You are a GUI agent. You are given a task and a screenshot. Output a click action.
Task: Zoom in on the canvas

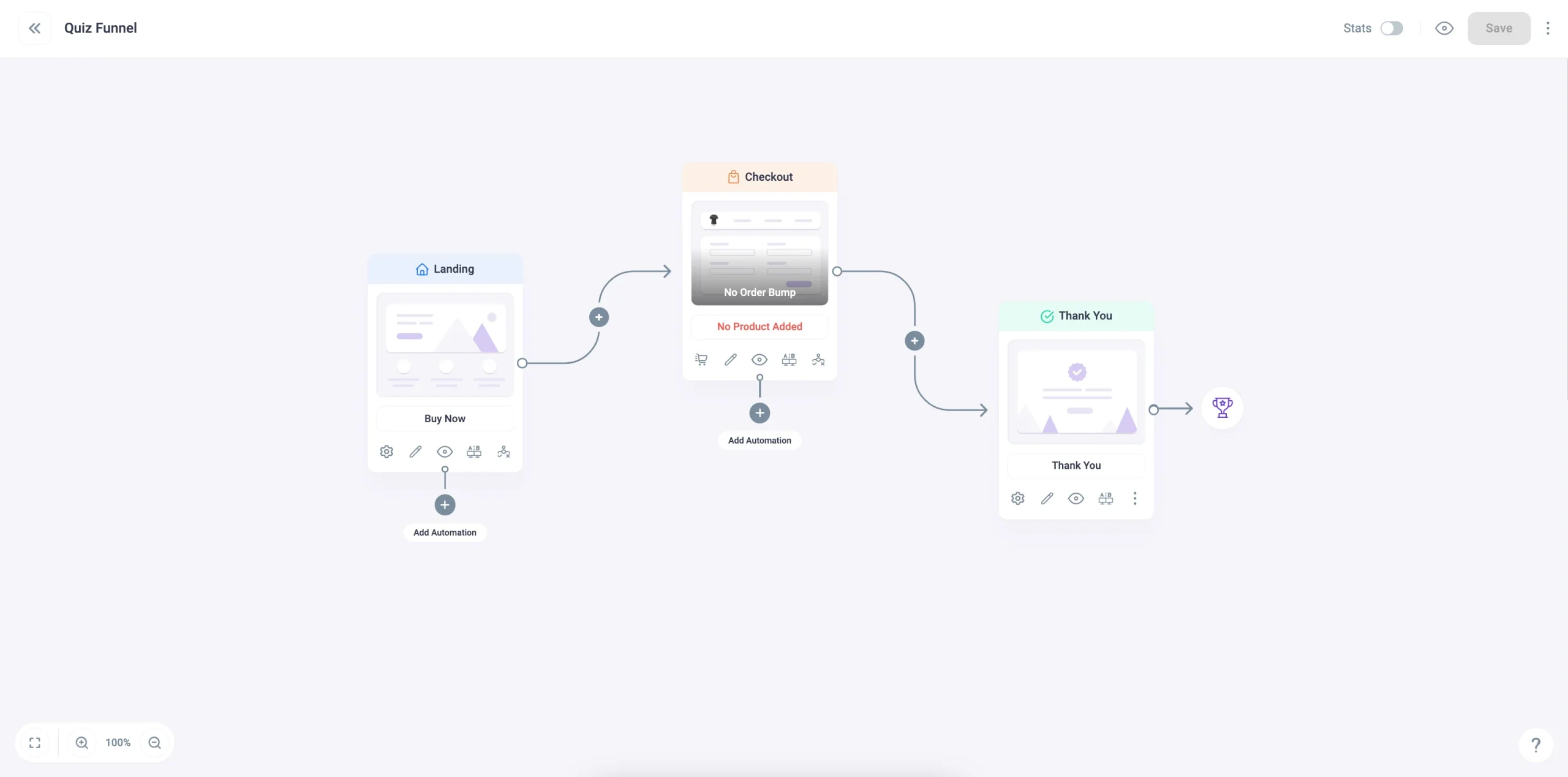pos(81,743)
